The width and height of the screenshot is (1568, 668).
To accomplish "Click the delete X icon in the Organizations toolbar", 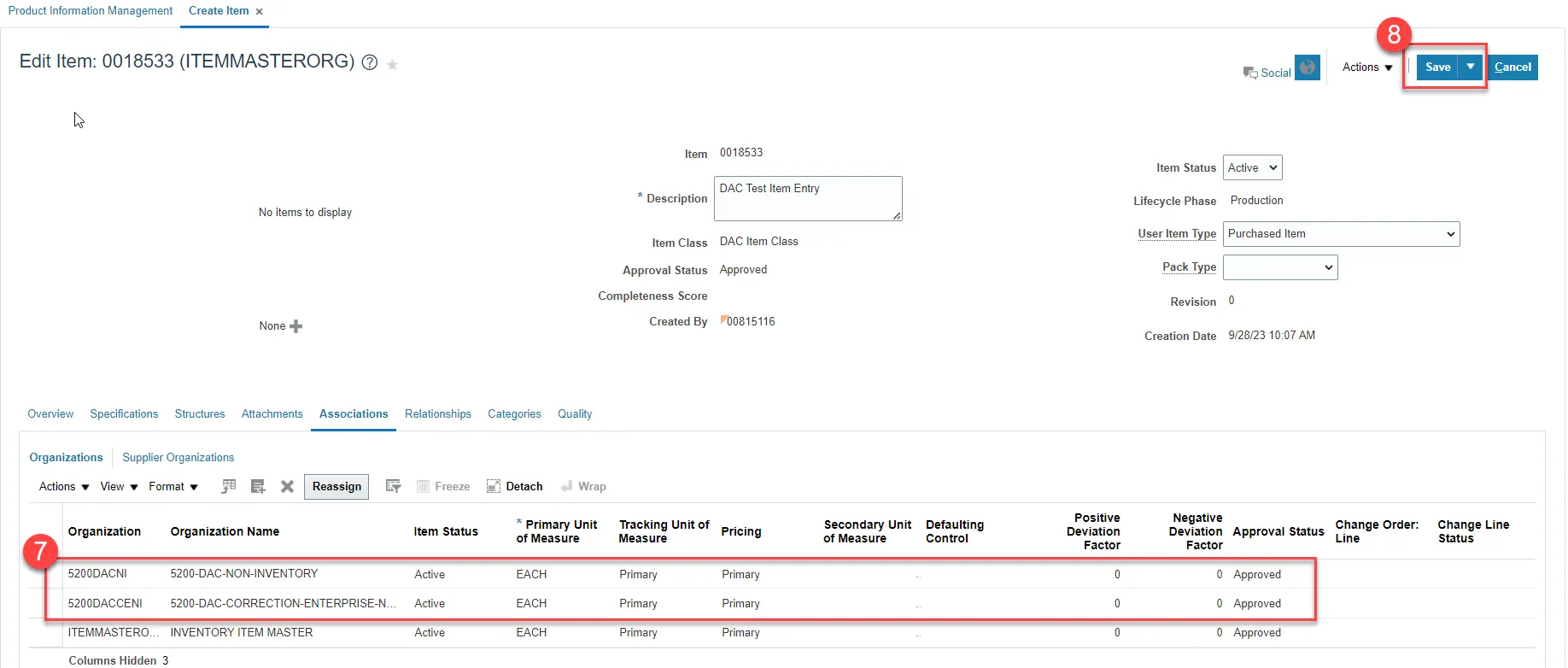I will [x=287, y=486].
